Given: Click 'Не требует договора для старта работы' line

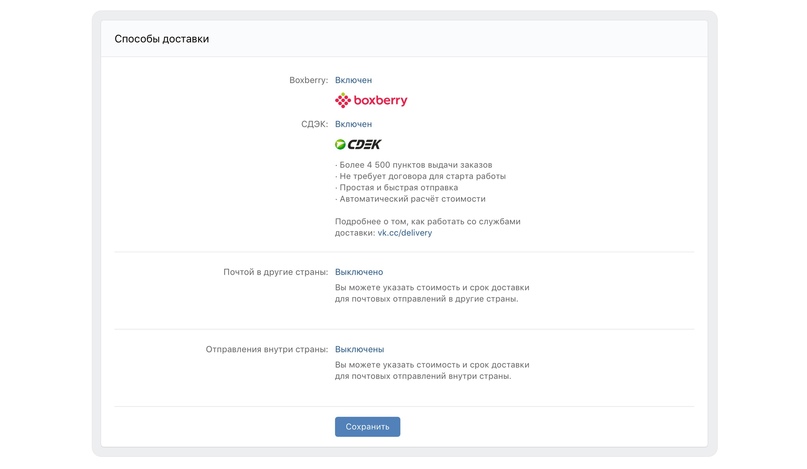Looking at the screenshot, I should tap(421, 176).
